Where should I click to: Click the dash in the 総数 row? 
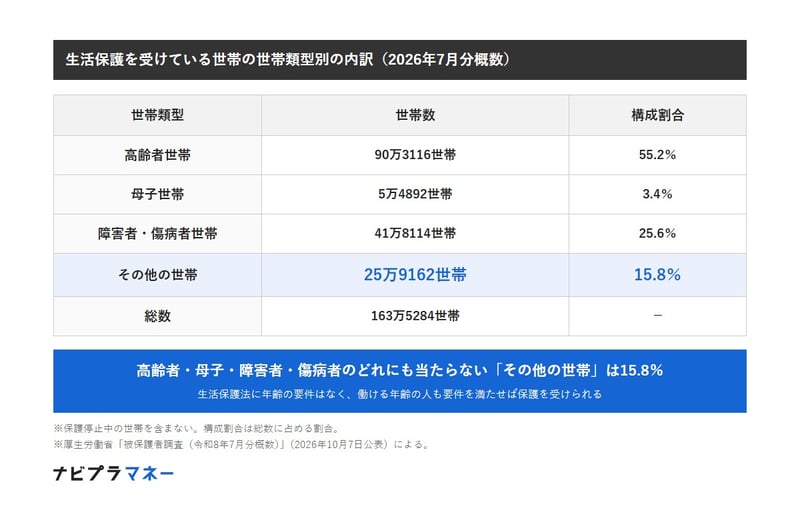pos(658,316)
